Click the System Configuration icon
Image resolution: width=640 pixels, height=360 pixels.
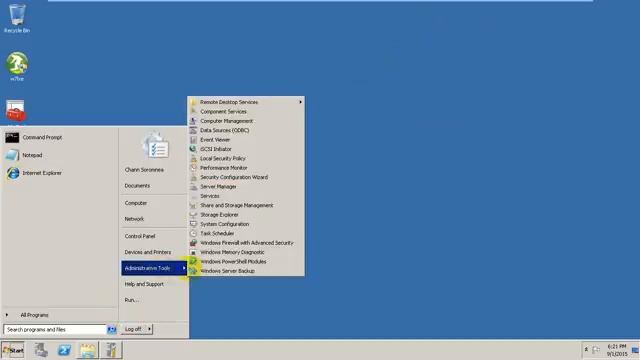193,224
